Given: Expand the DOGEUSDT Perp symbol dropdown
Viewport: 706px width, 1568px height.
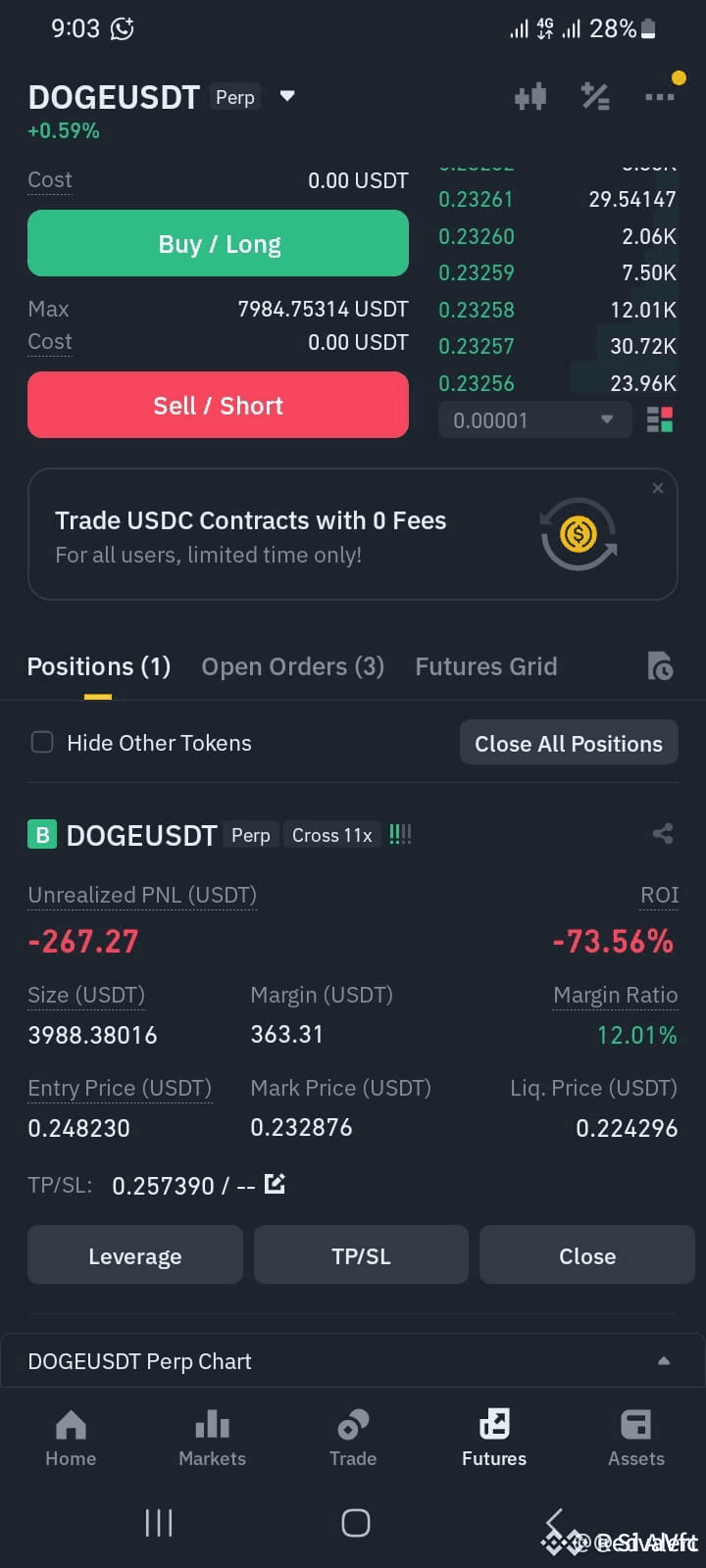Looking at the screenshot, I should pyautogui.click(x=287, y=96).
